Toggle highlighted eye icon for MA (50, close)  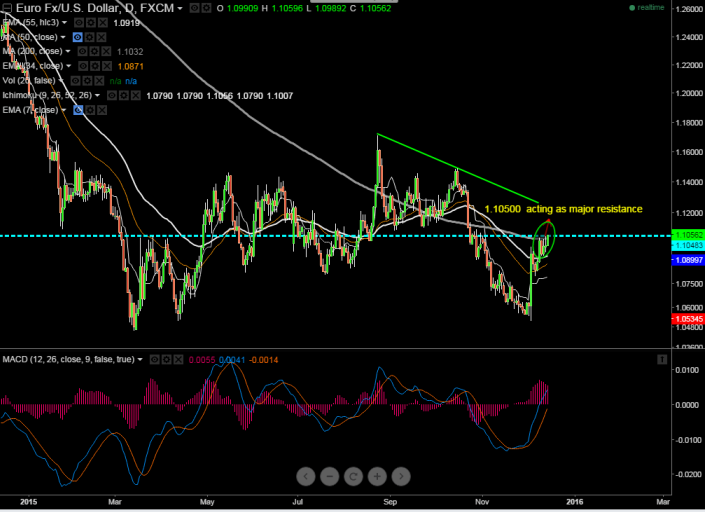78,37
